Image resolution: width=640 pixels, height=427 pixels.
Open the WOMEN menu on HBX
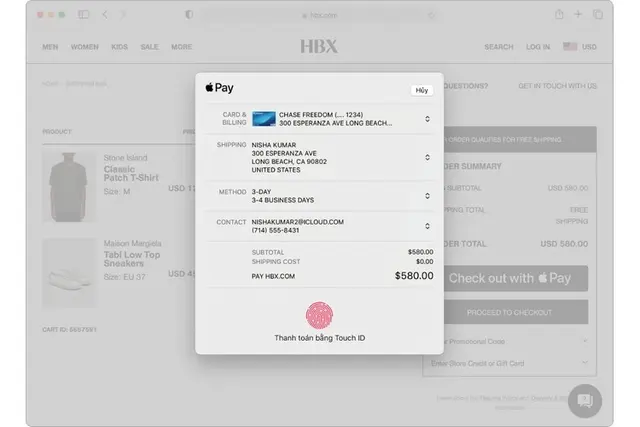click(85, 47)
